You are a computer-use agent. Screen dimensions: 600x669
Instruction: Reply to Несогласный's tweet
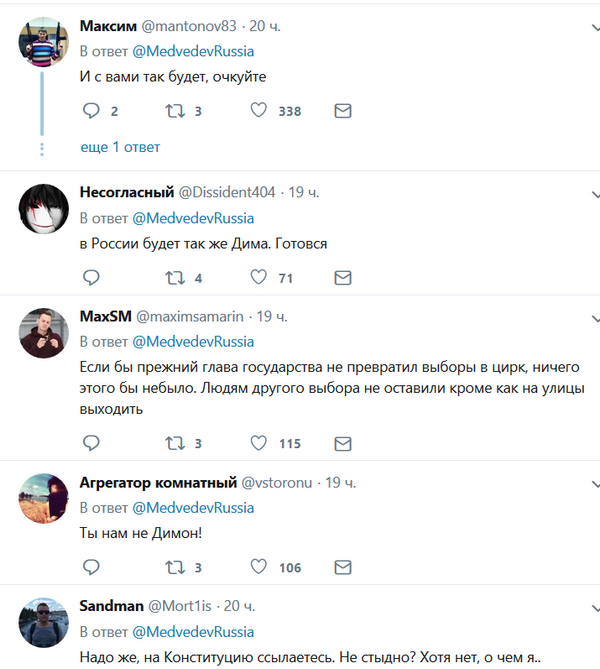pos(90,277)
